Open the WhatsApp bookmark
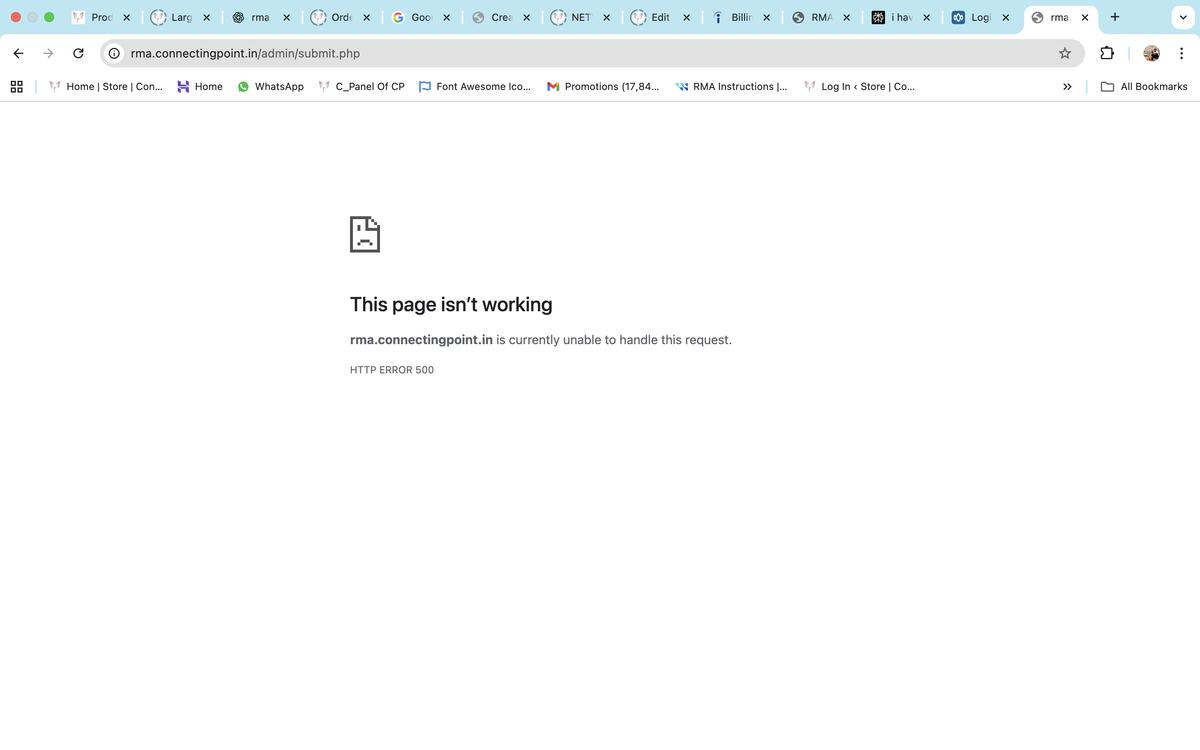1200x750 pixels. (270, 87)
